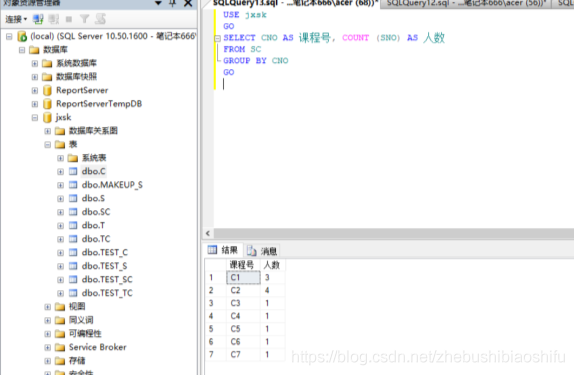574x375 pixels.
Task: Select the dbo.SC tree item
Action: pos(96,212)
